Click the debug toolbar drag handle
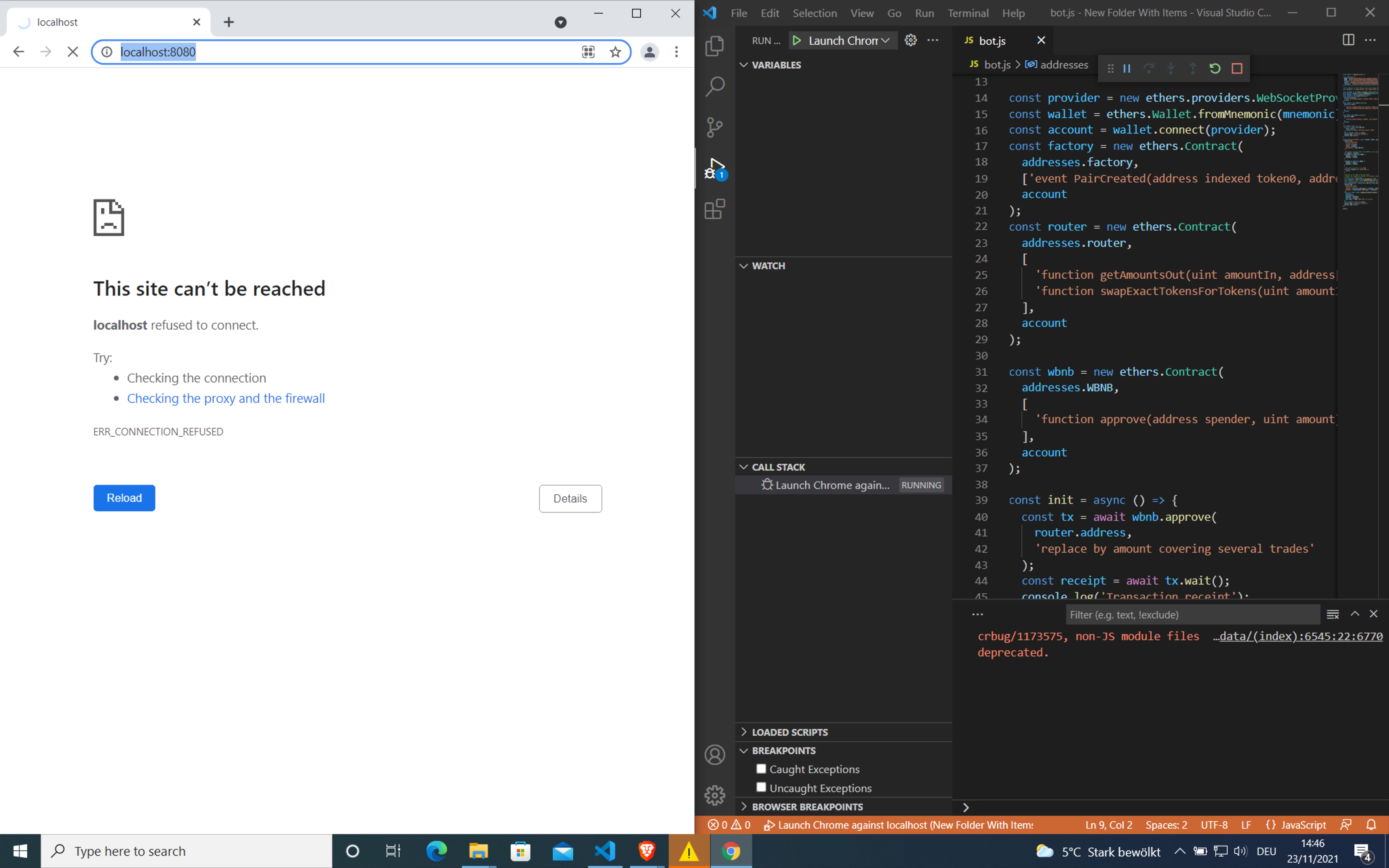1389x868 pixels. (x=1110, y=68)
